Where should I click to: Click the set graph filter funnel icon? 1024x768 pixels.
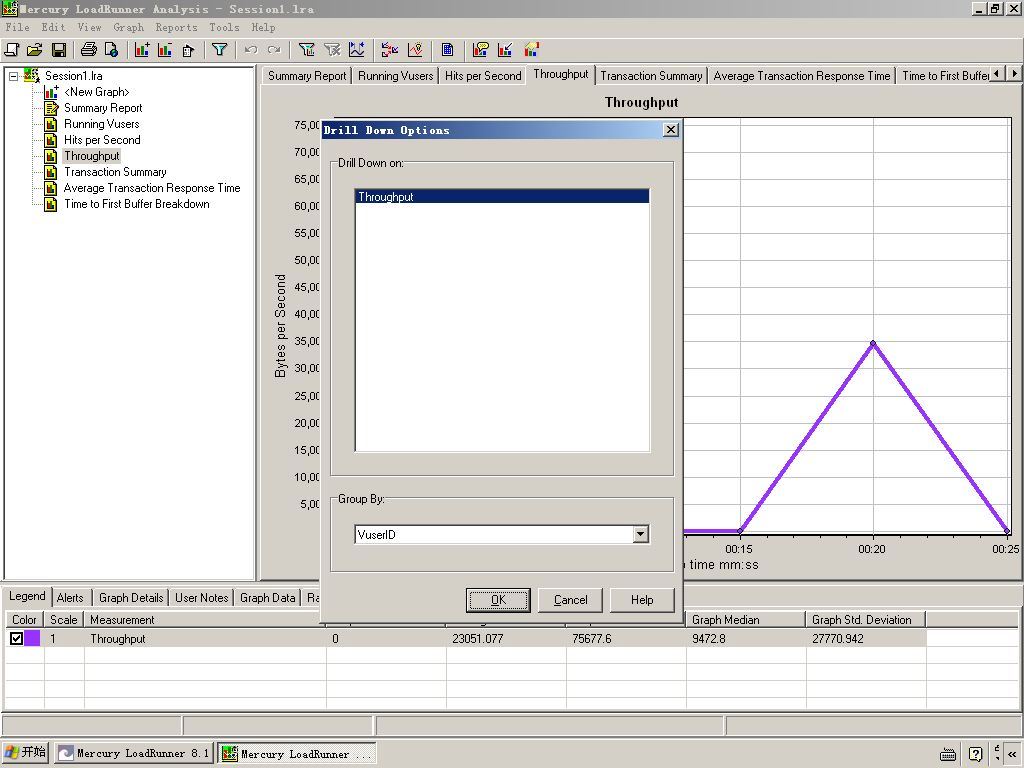click(306, 50)
